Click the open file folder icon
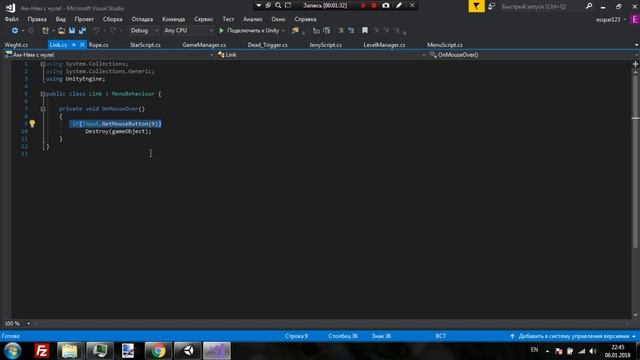 click(61, 31)
